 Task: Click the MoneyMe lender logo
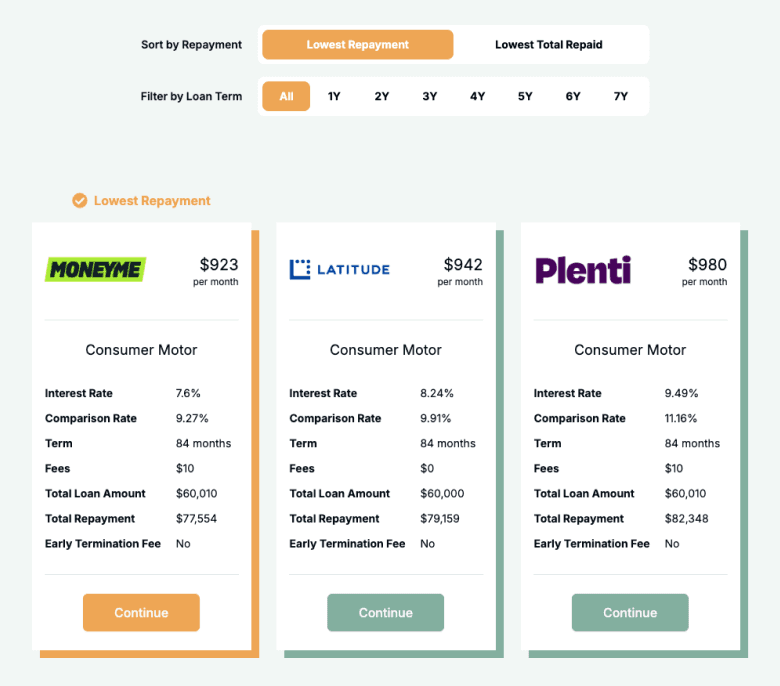click(95, 269)
